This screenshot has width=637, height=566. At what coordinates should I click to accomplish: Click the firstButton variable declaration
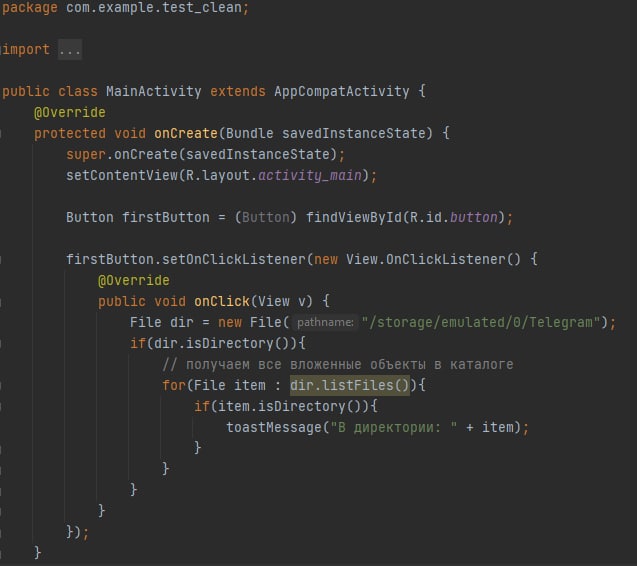coord(166,217)
